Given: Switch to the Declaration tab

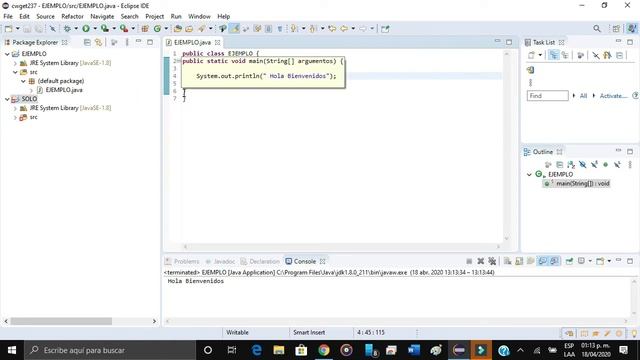Looking at the screenshot, I should tap(260, 261).
